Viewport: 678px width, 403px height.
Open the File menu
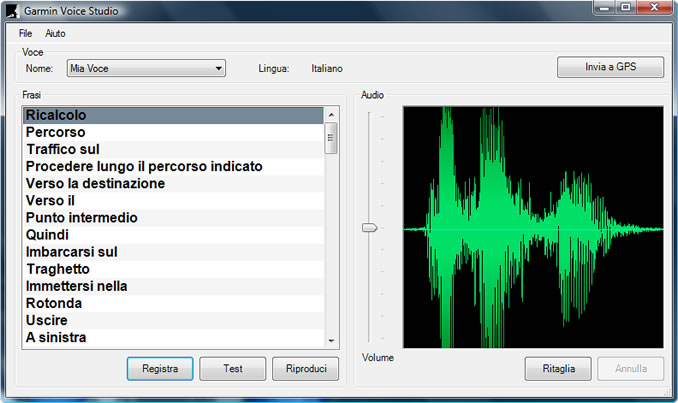(26, 33)
